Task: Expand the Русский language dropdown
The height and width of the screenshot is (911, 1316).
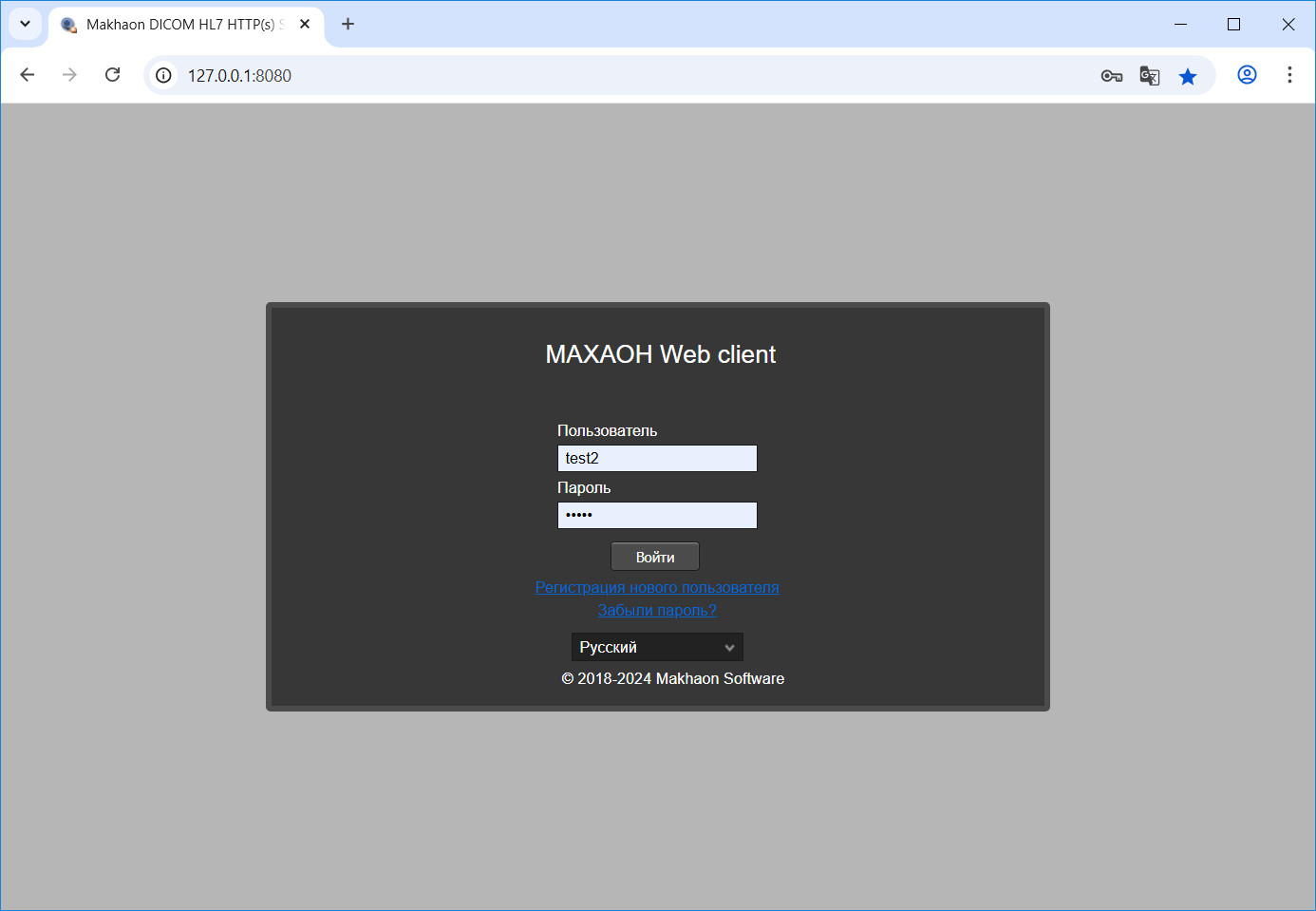Action: (x=657, y=647)
